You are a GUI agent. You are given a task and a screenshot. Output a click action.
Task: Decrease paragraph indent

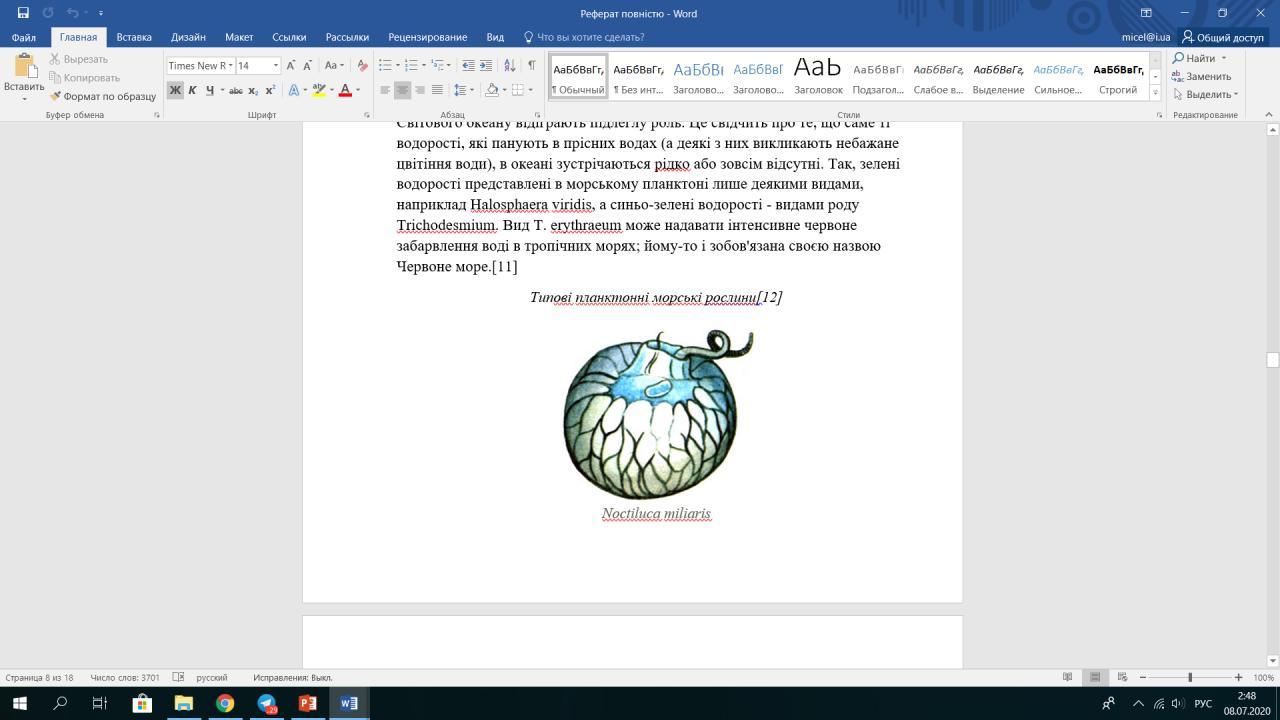(x=468, y=65)
